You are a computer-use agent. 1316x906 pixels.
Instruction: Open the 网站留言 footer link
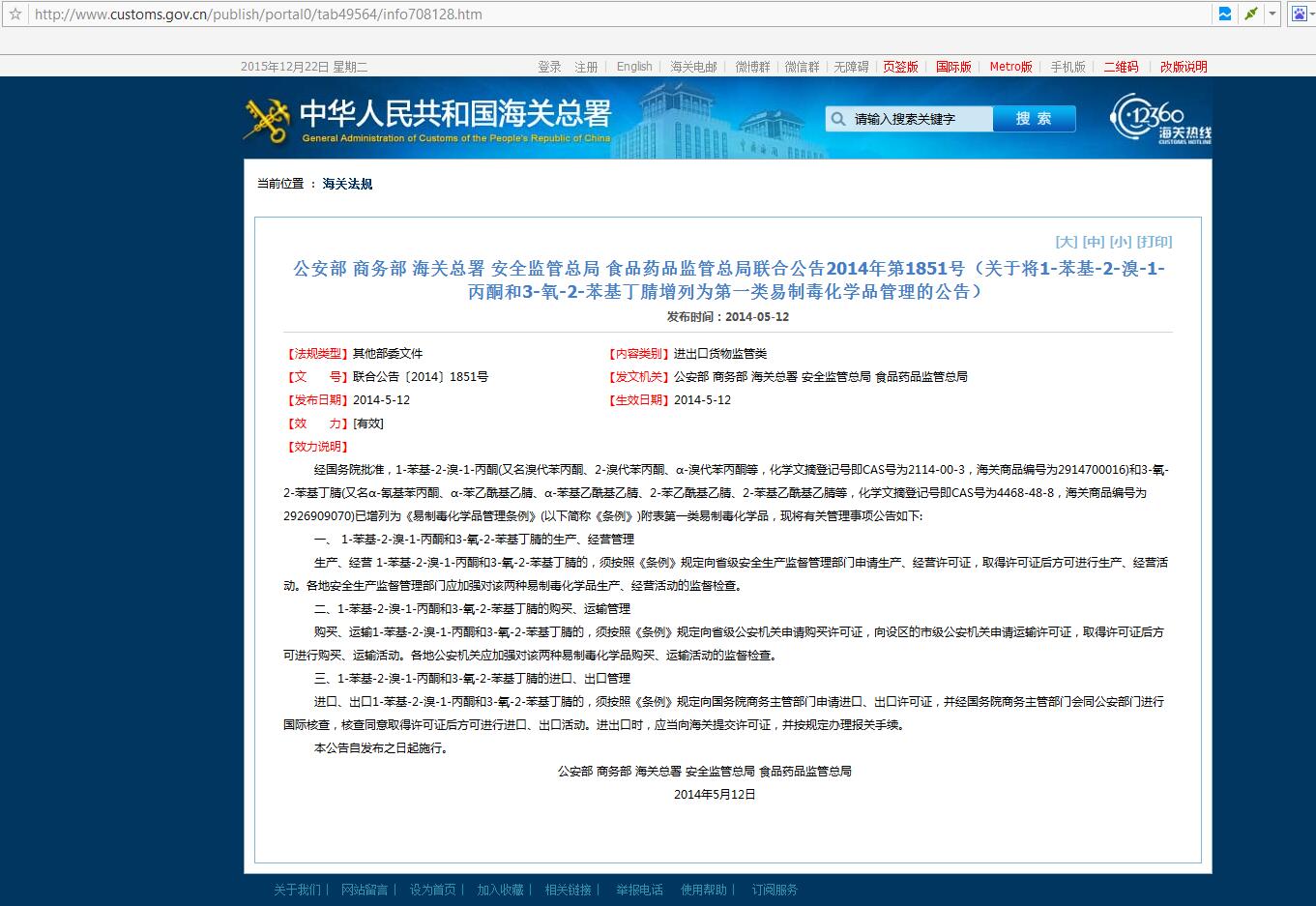pyautogui.click(x=365, y=890)
